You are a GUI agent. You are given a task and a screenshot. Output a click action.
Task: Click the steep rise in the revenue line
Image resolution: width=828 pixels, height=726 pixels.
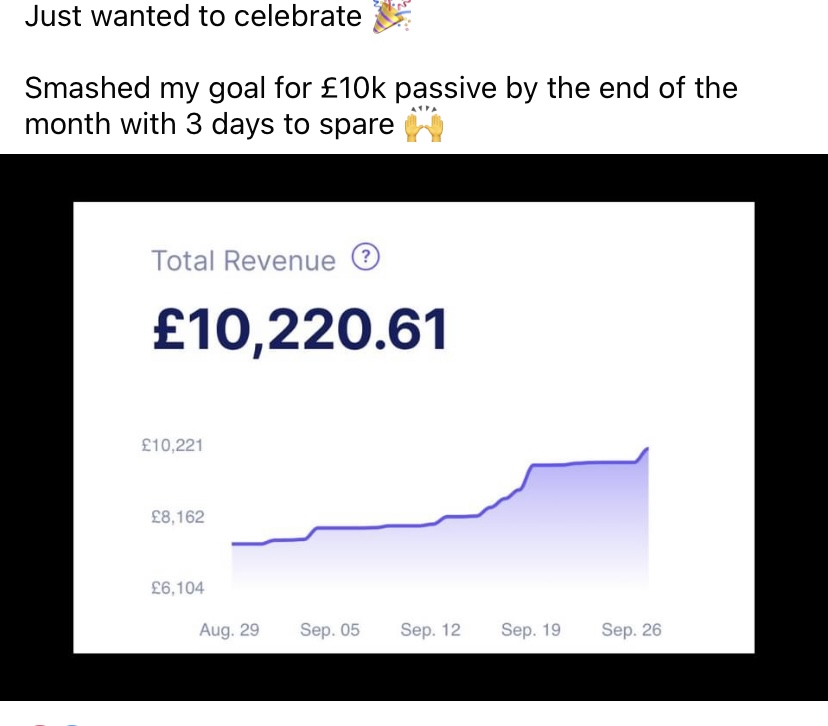pos(526,477)
